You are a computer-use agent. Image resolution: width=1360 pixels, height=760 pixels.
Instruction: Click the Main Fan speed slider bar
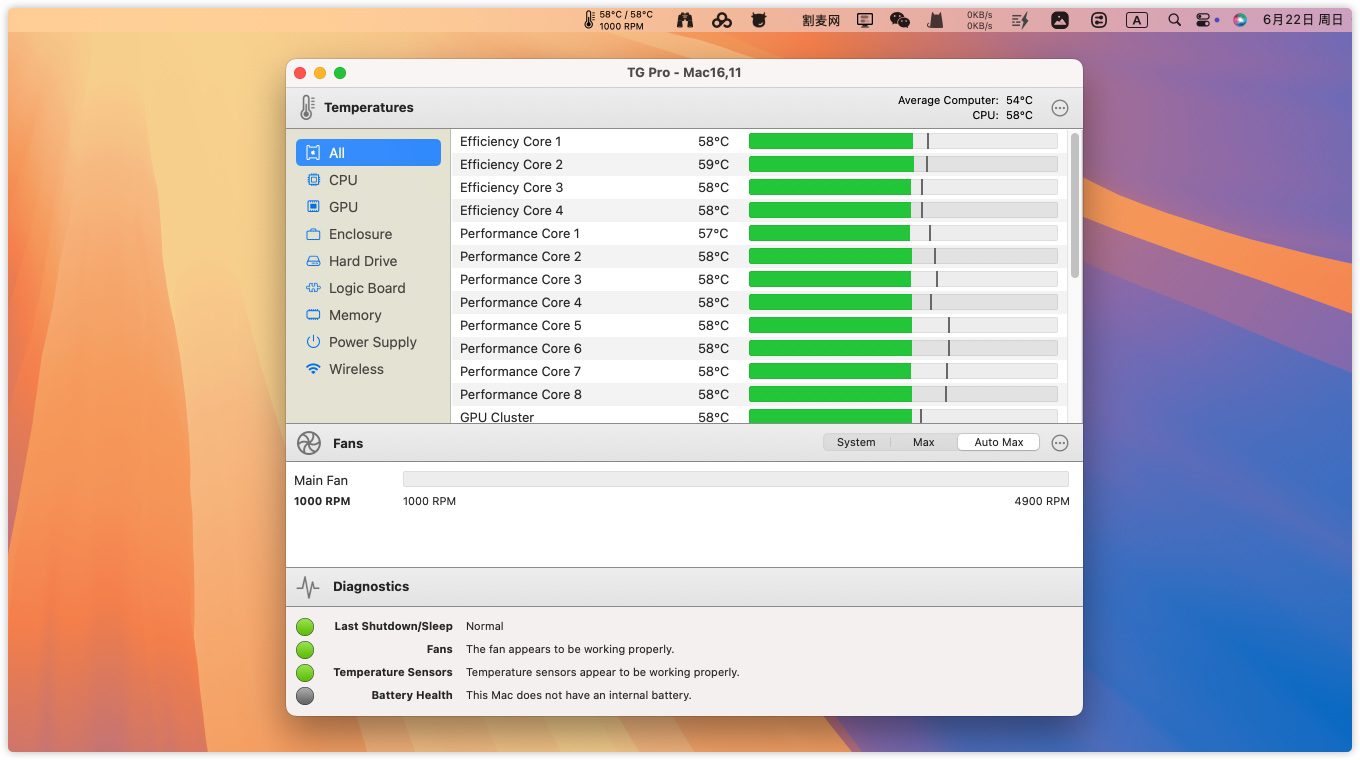[736, 479]
